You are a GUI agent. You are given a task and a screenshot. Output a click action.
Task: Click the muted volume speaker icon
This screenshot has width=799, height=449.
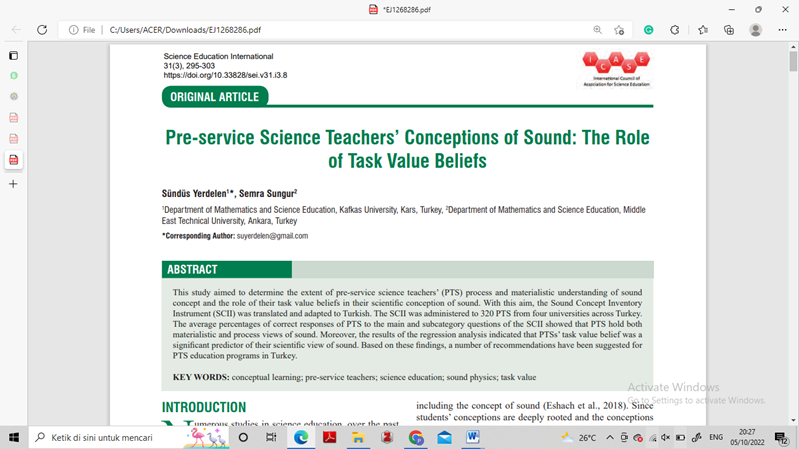665,437
